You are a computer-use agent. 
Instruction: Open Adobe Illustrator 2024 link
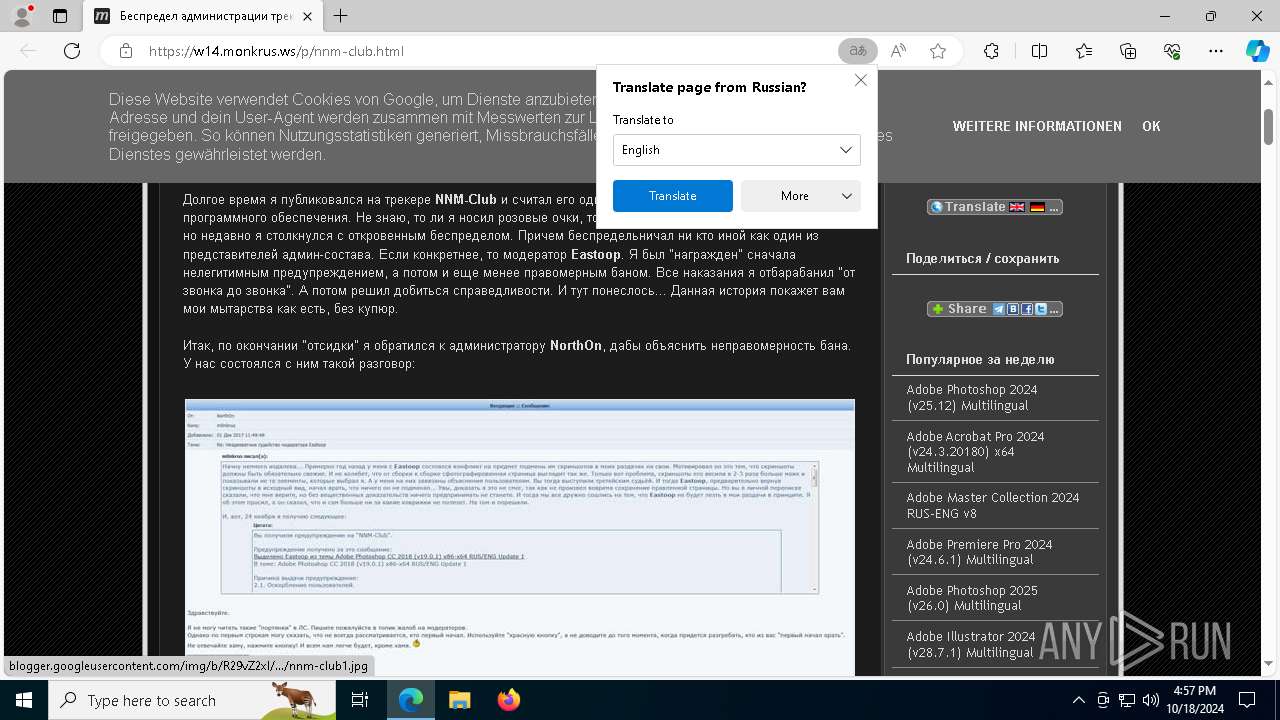tap(971, 644)
